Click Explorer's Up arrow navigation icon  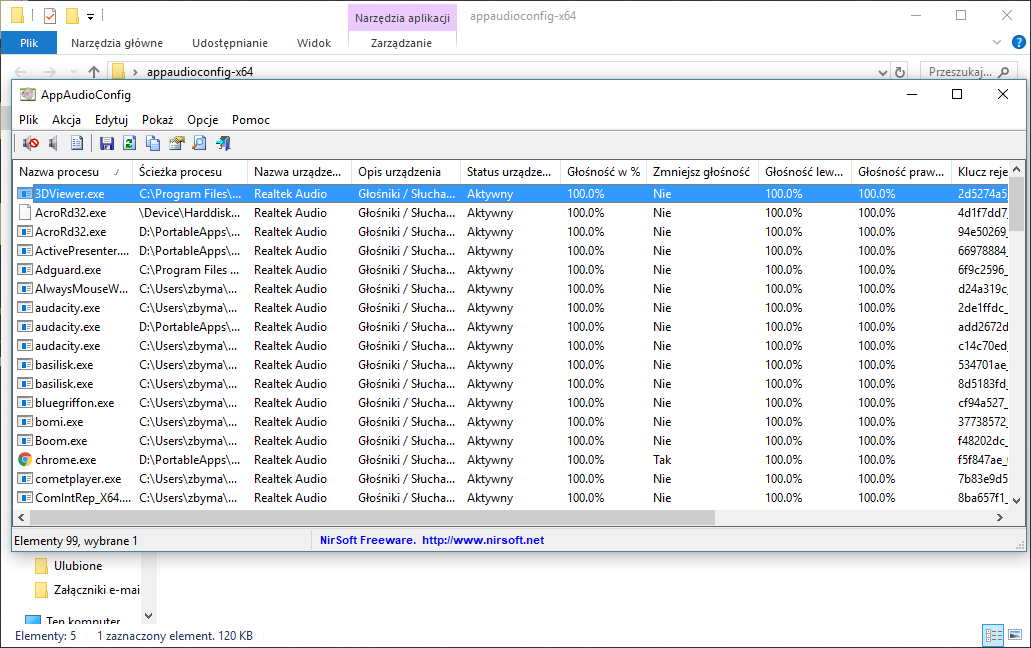pyautogui.click(x=94, y=72)
